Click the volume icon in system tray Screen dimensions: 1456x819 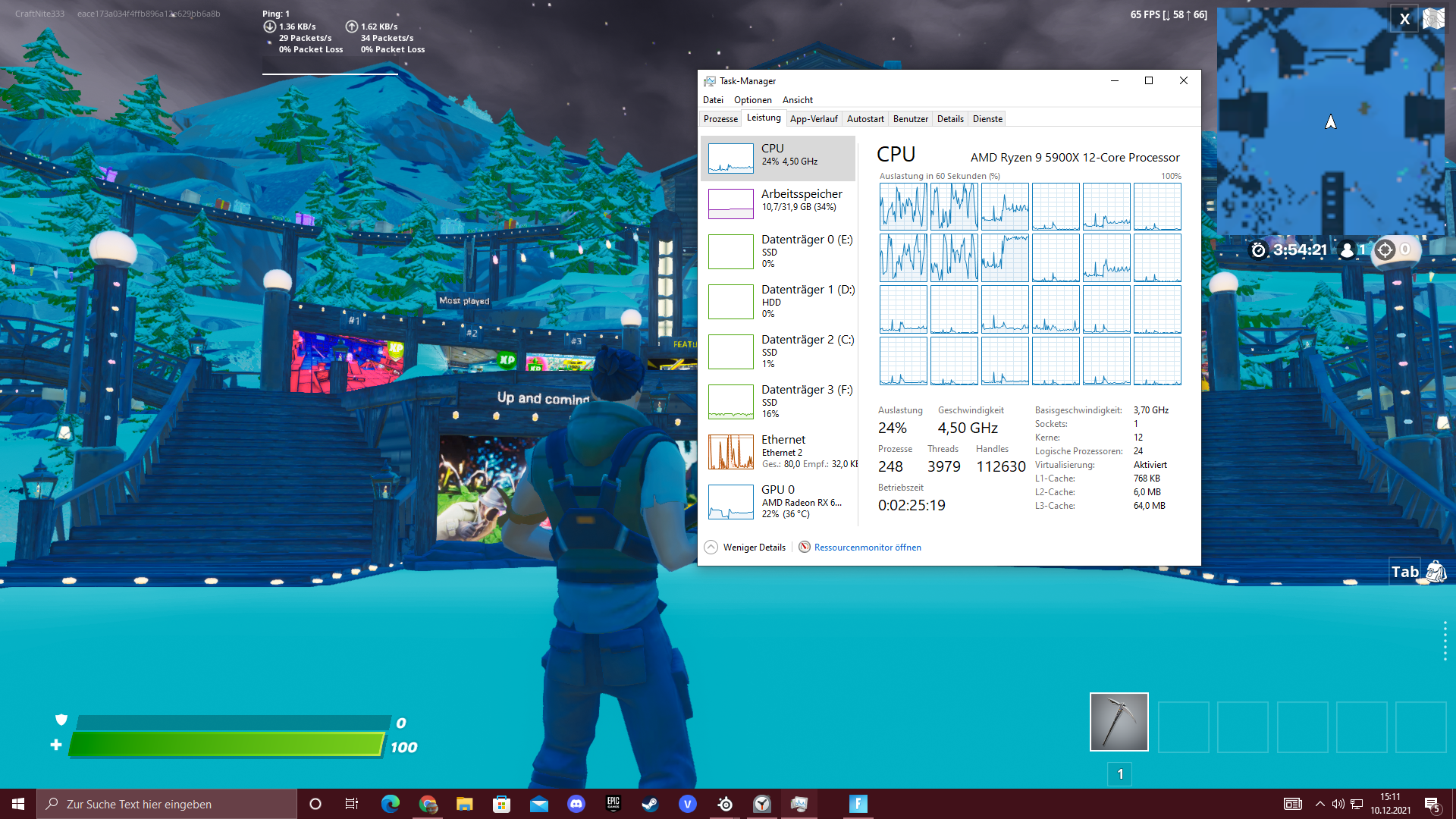coord(1338,804)
